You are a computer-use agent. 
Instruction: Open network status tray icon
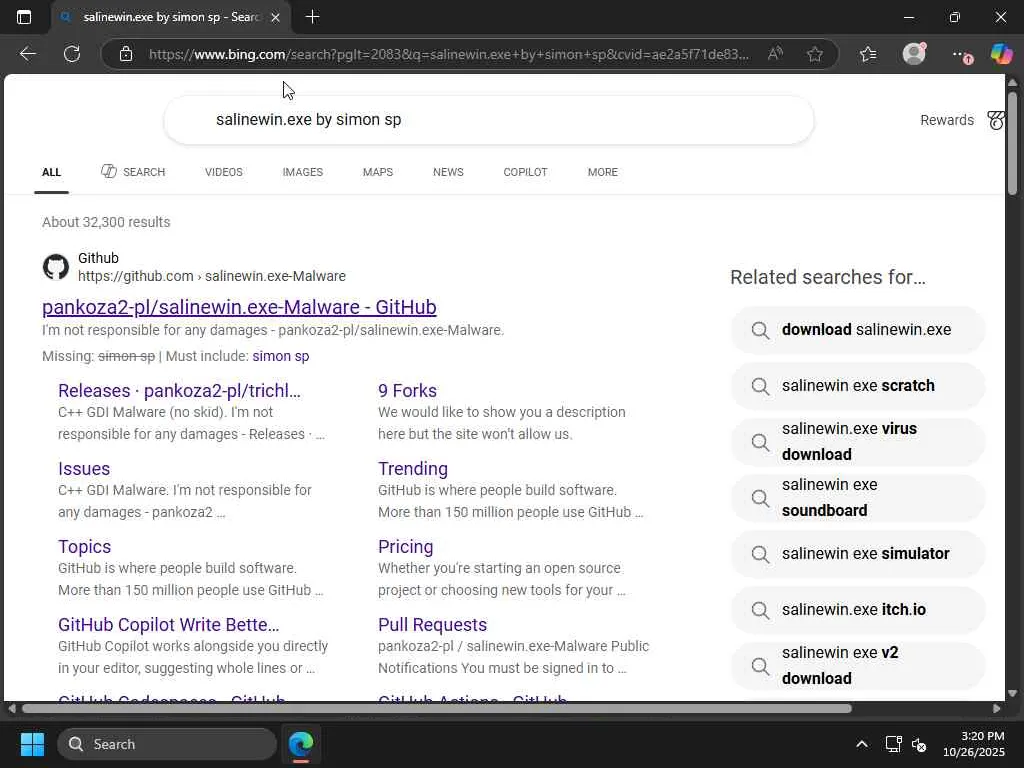click(x=893, y=744)
